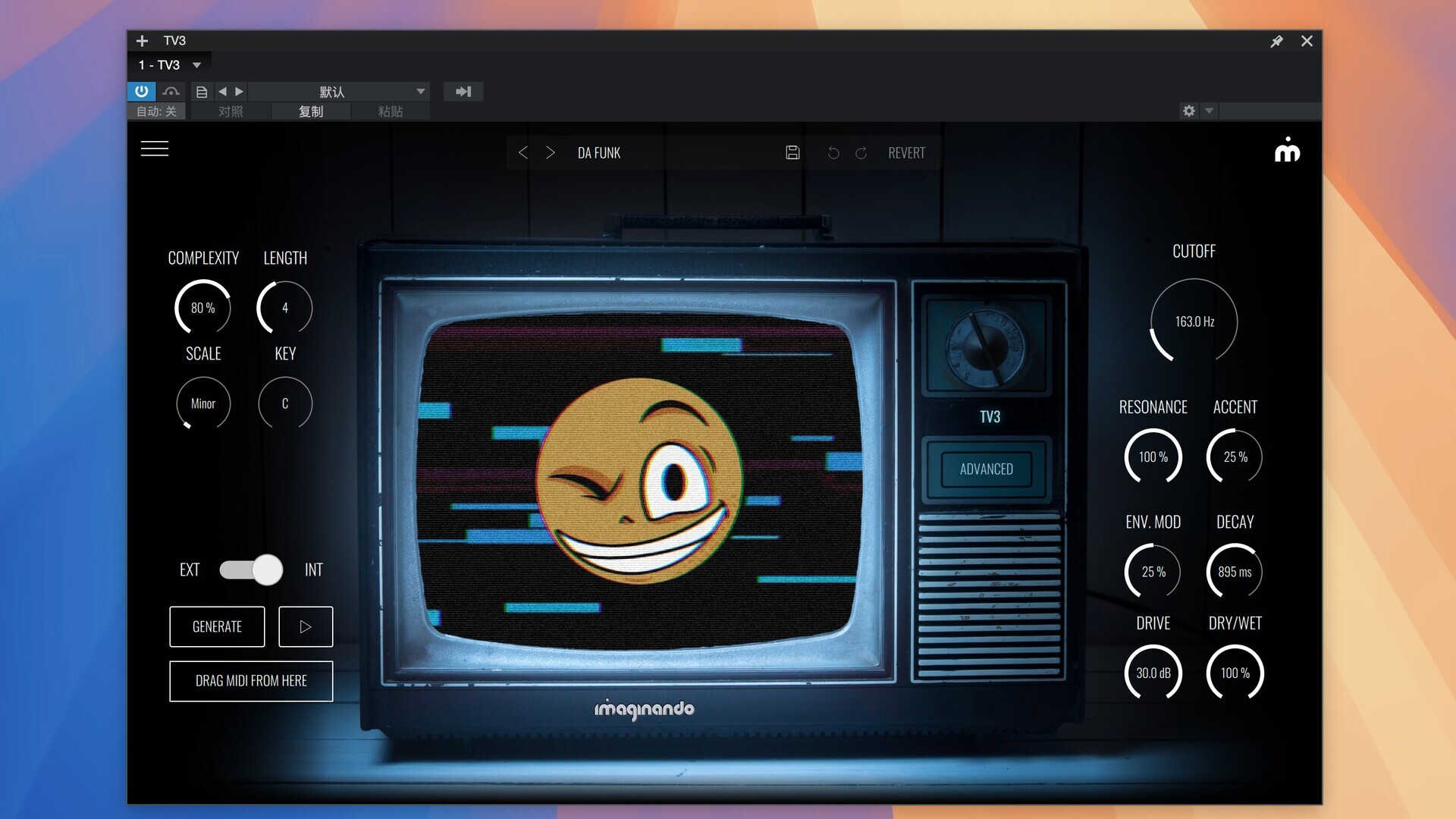The image size is (1456, 819).
Task: Click the CUTOFF knob at 163.0 Hz
Action: (1194, 322)
